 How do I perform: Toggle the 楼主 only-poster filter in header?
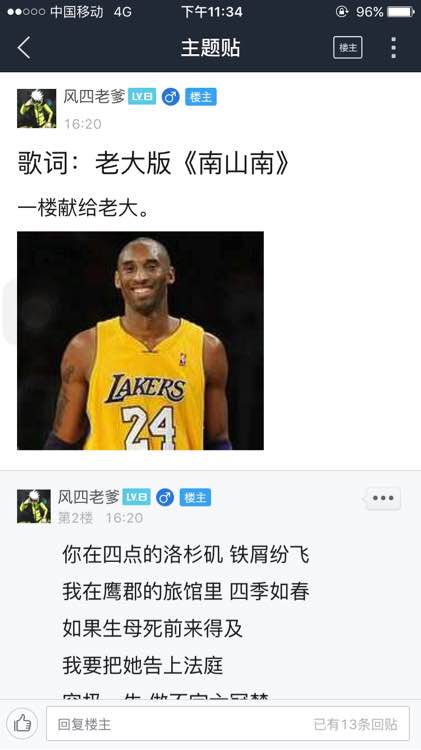[348, 48]
